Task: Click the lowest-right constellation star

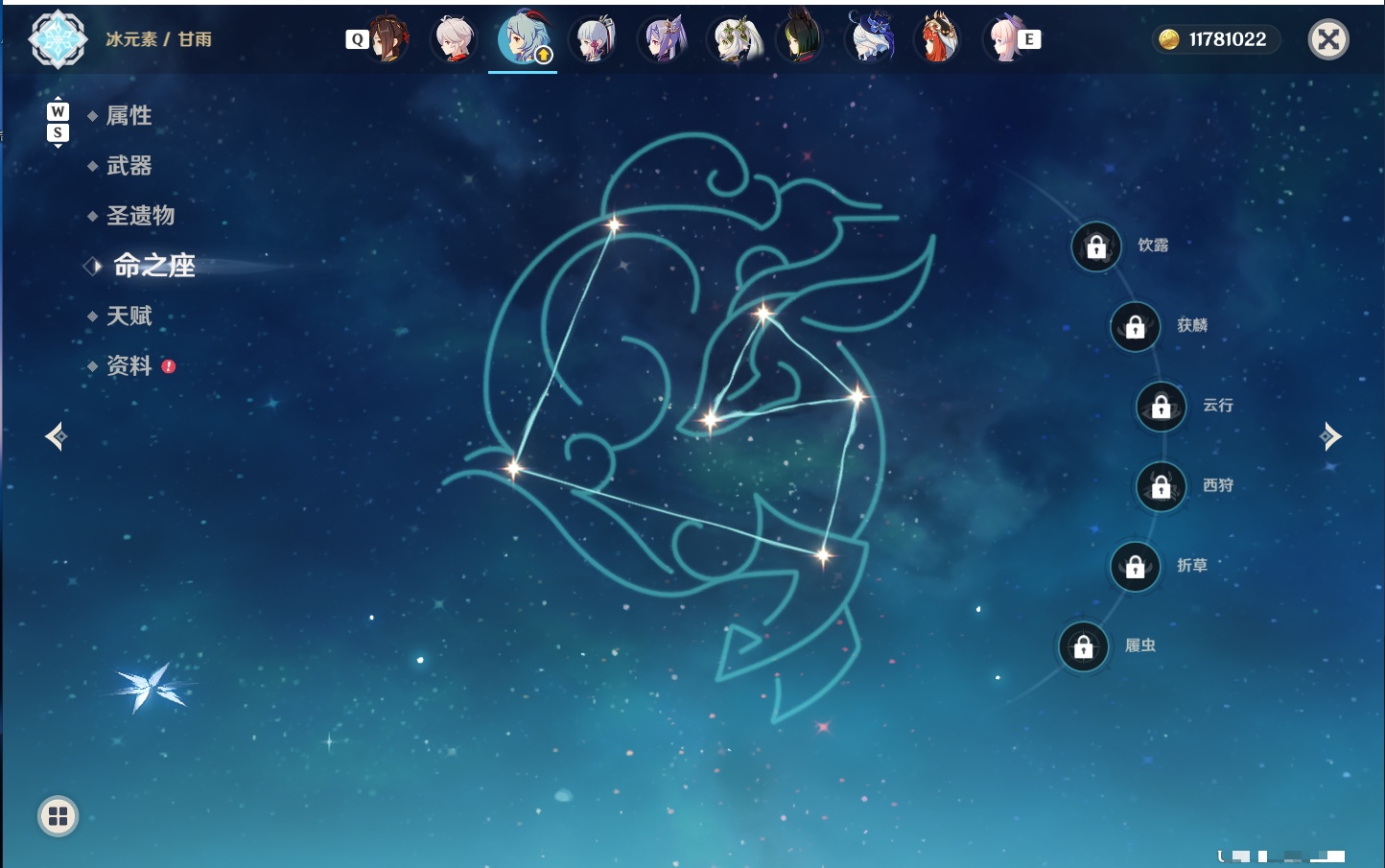Action: (823, 555)
